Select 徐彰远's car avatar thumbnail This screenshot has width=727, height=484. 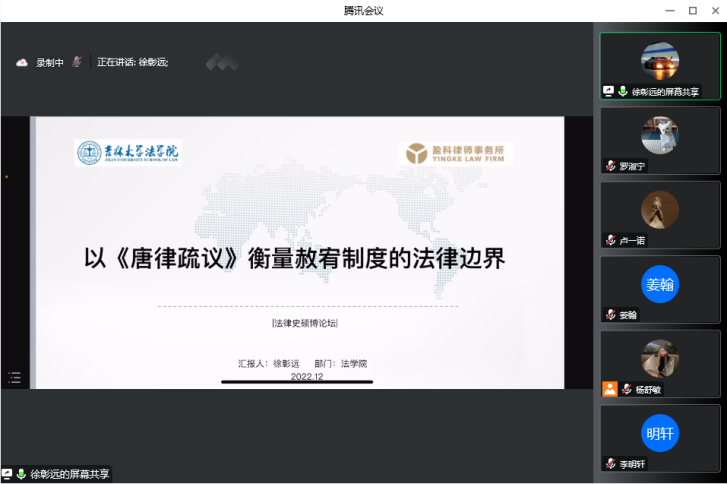coord(659,60)
